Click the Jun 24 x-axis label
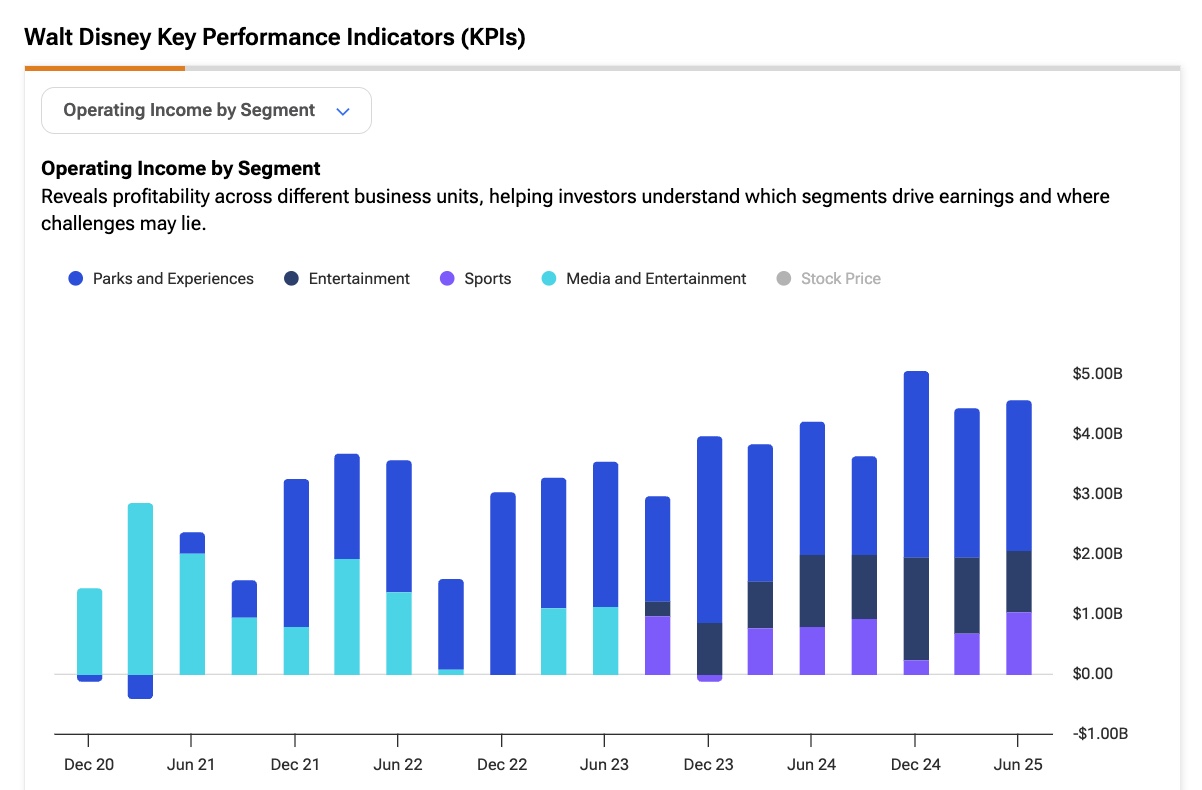Viewport: 1202px width, 790px height. click(812, 765)
